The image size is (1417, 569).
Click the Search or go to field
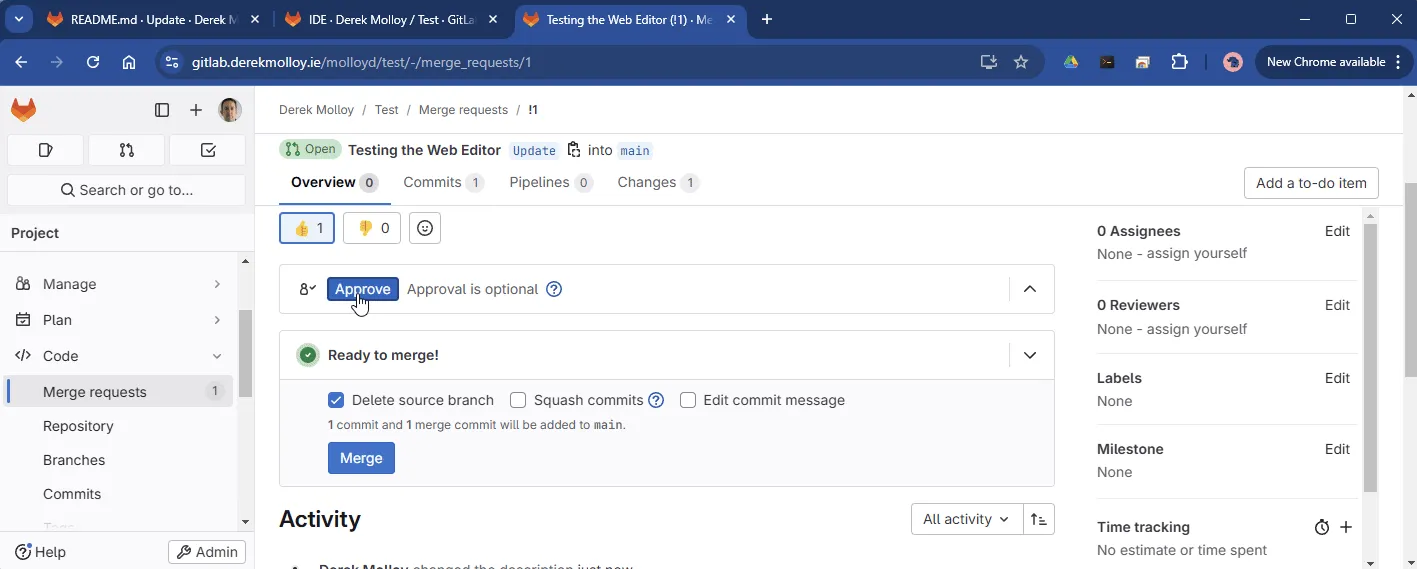[126, 190]
